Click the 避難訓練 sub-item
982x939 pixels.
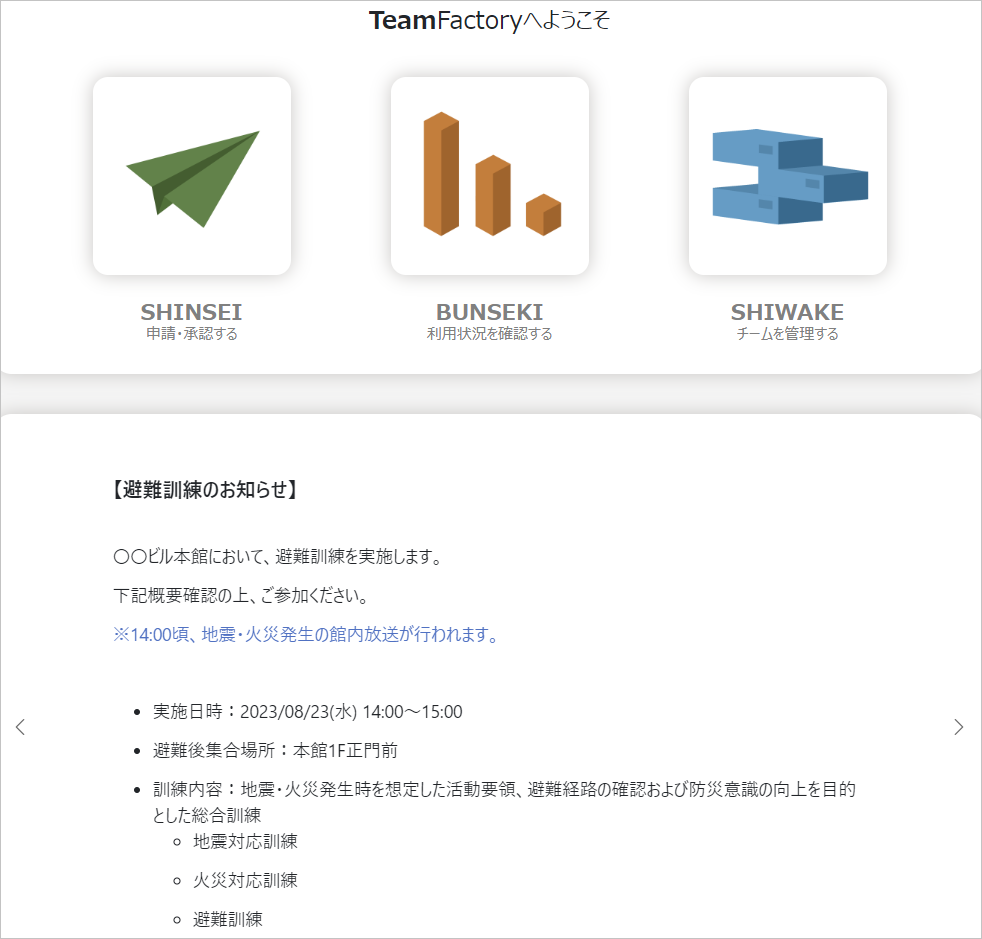coord(228,919)
